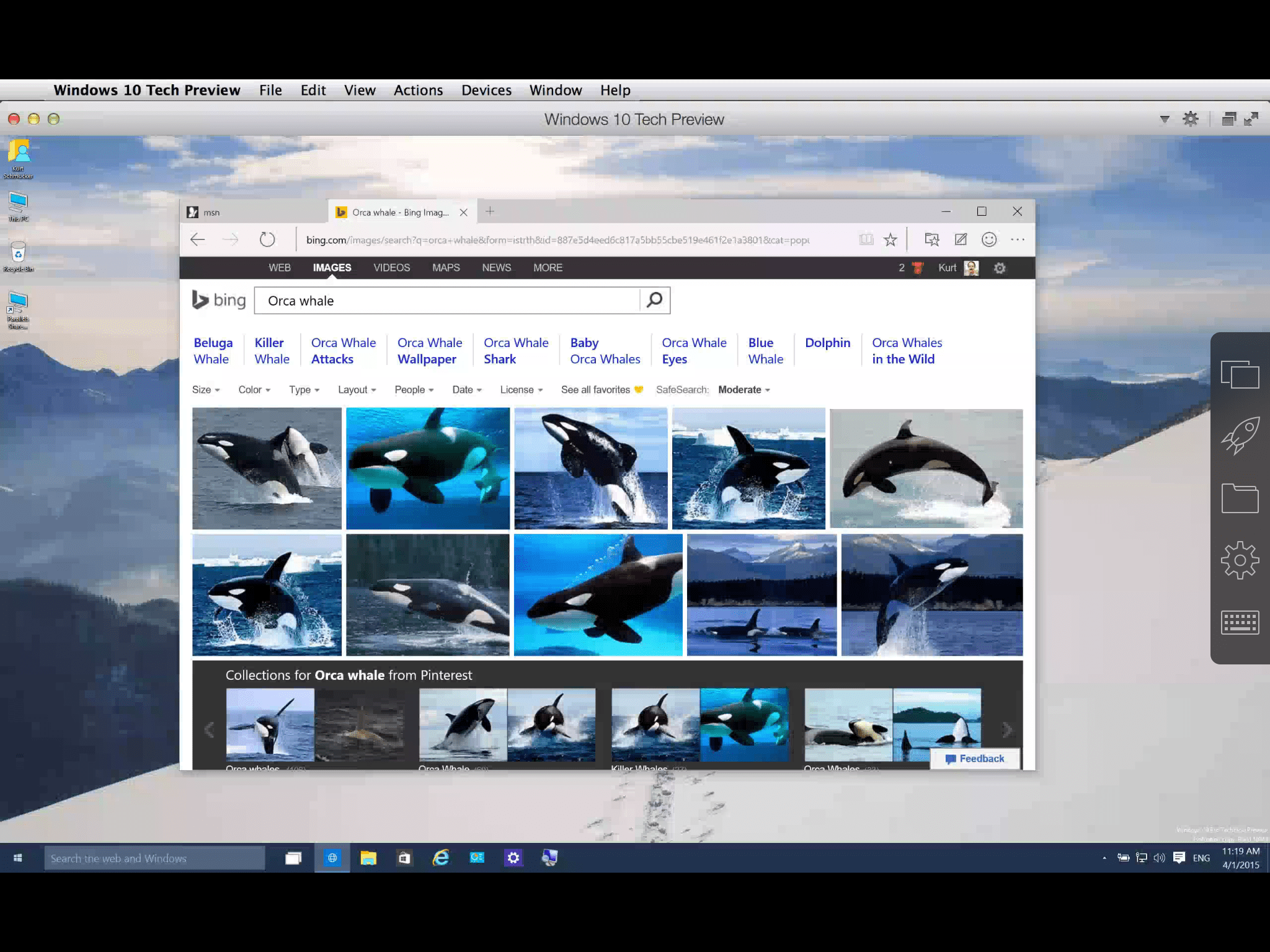The height and width of the screenshot is (952, 1270).
Task: Open the Store from the taskbar
Action: (404, 858)
